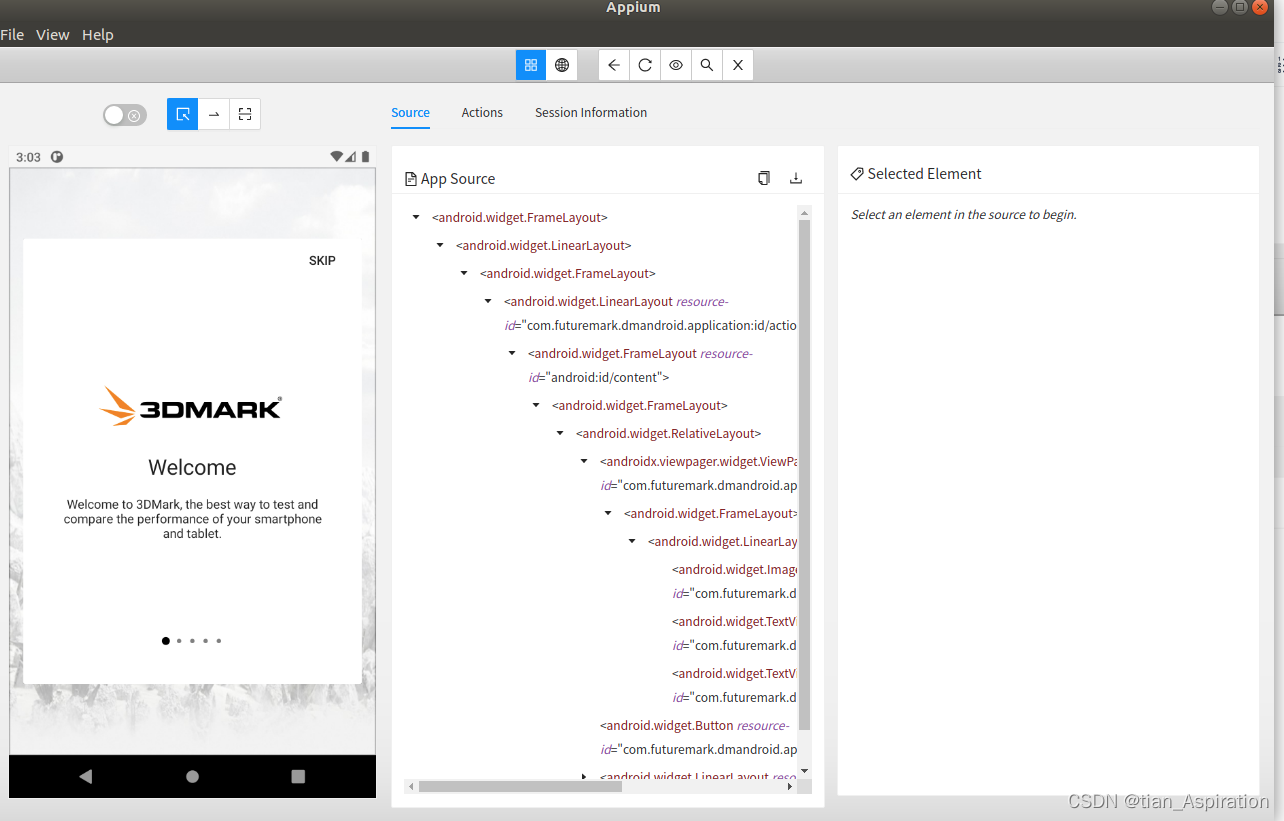The width and height of the screenshot is (1284, 821).
Task: Click the App Source panel title
Action: (x=458, y=179)
